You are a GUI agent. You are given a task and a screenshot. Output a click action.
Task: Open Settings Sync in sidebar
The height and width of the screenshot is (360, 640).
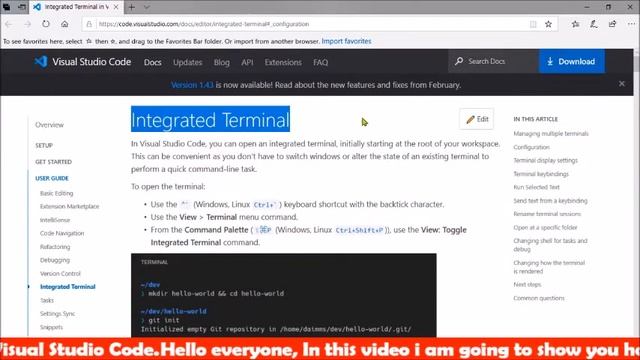(57, 313)
